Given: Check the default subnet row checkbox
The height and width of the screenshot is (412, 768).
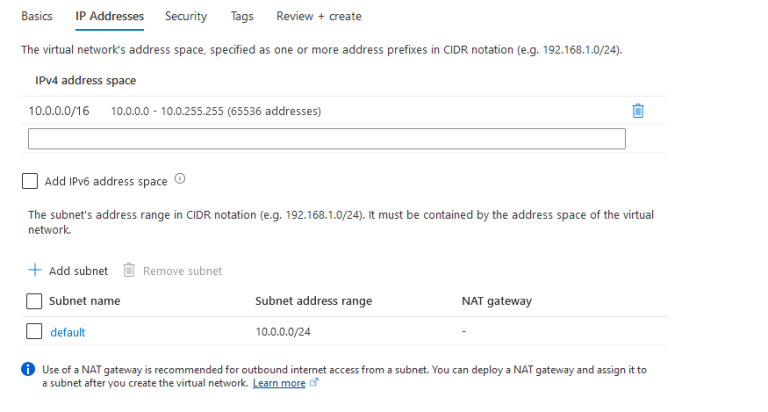Looking at the screenshot, I should [x=34, y=332].
